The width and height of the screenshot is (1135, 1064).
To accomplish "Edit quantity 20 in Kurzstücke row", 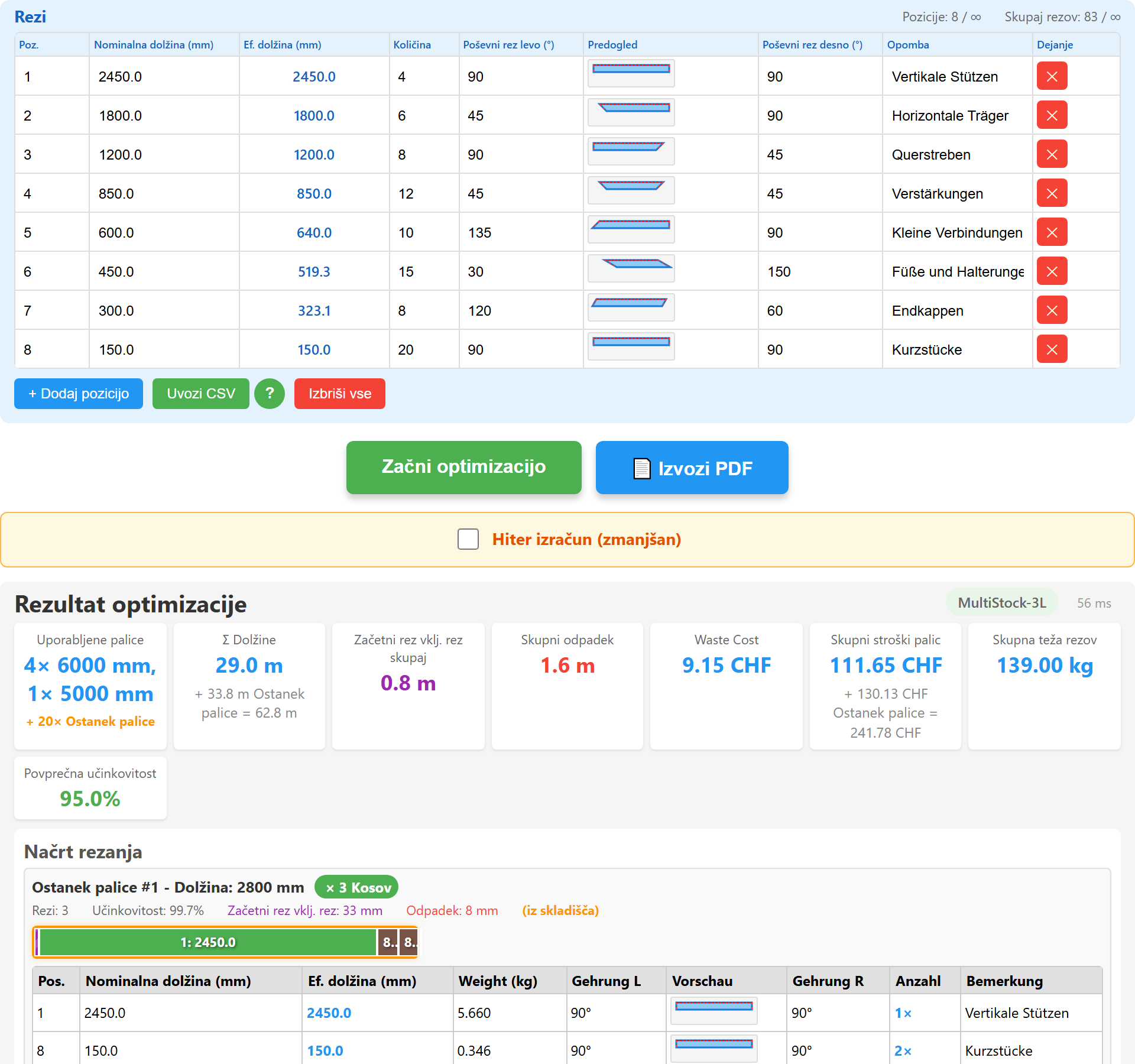I will point(424,350).
